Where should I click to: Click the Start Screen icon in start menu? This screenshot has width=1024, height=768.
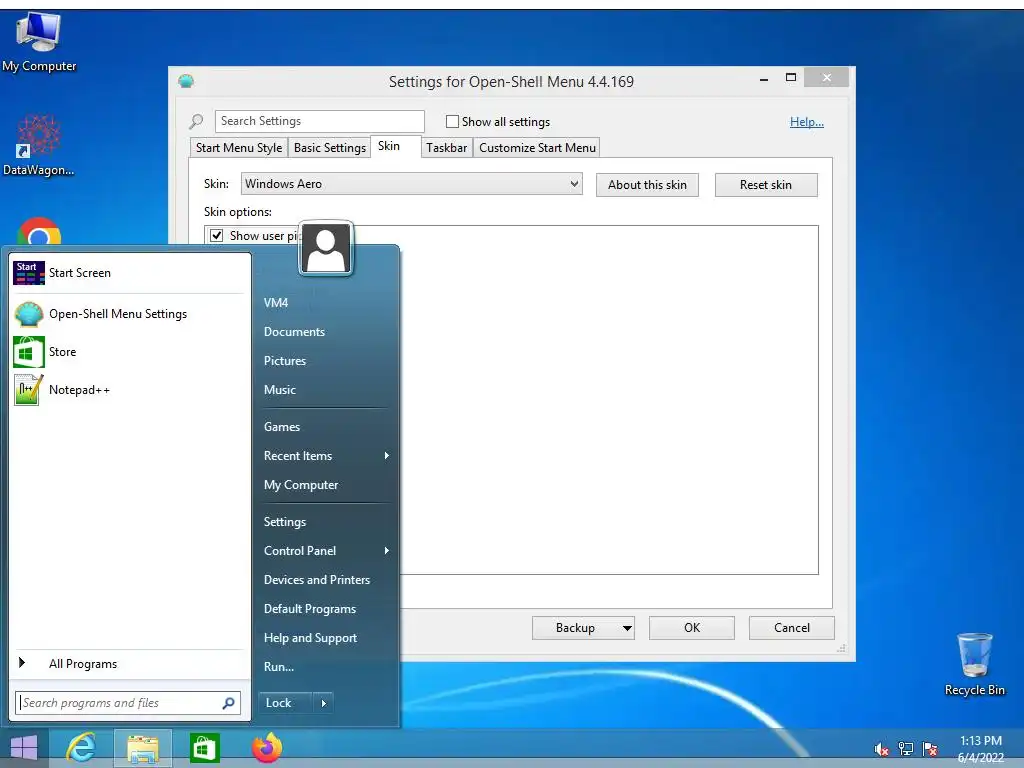(29, 273)
